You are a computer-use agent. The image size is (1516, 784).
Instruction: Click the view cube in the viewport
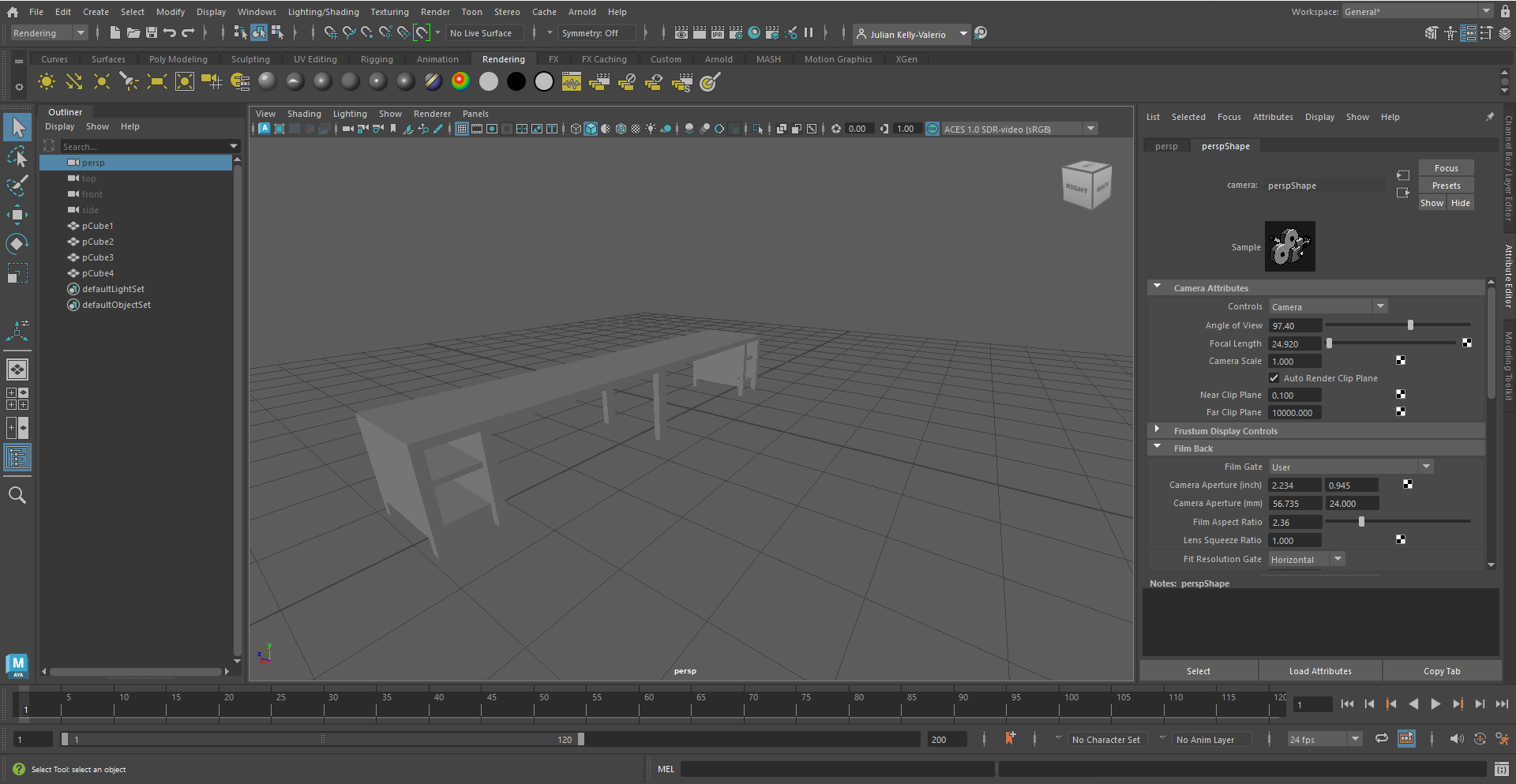pos(1087,186)
